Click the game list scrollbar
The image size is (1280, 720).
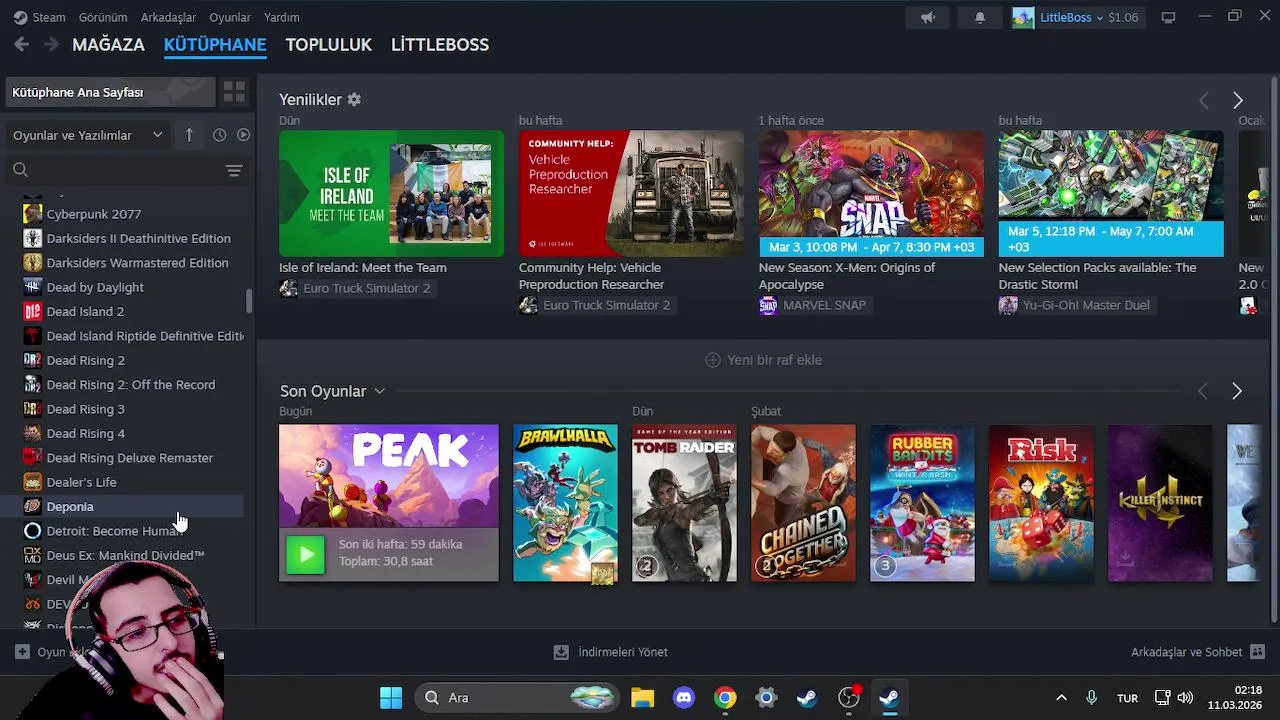(250, 300)
